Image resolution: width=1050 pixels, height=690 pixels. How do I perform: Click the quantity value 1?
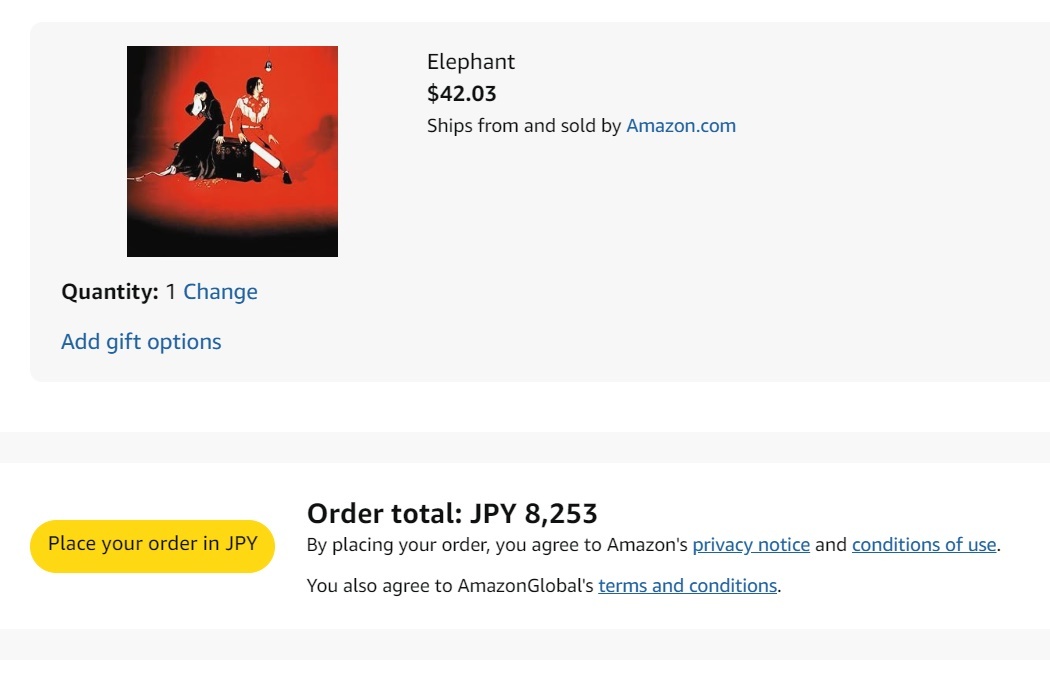[x=171, y=292]
